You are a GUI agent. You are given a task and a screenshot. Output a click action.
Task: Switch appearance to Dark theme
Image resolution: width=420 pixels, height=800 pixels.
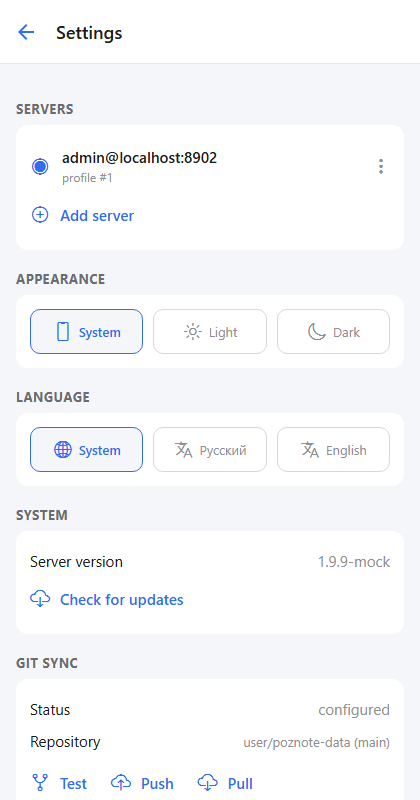click(x=333, y=332)
